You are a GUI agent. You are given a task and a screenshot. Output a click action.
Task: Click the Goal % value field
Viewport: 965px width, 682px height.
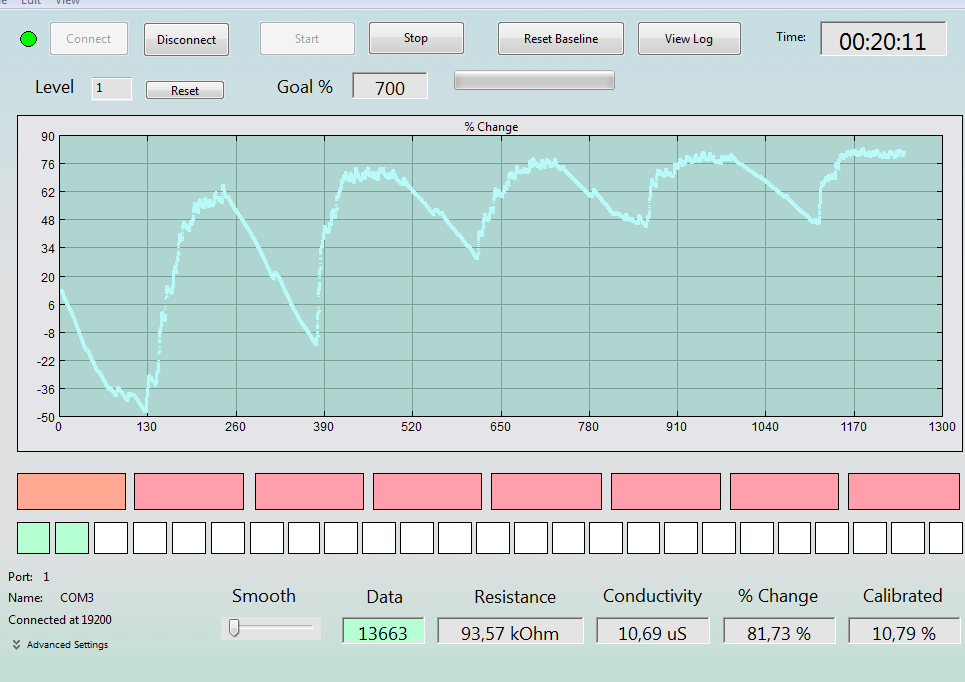point(390,86)
